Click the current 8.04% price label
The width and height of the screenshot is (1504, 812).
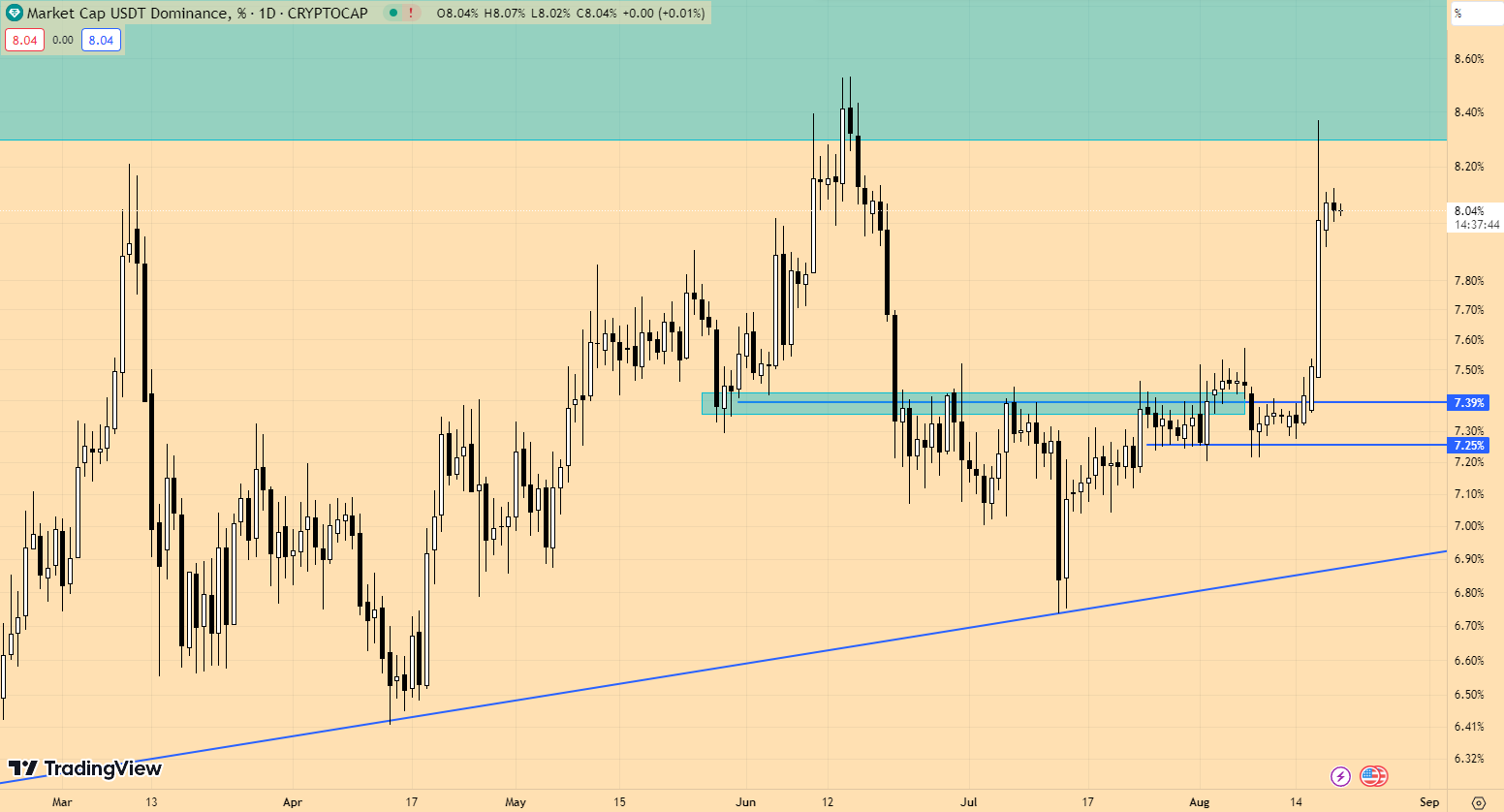1469,210
